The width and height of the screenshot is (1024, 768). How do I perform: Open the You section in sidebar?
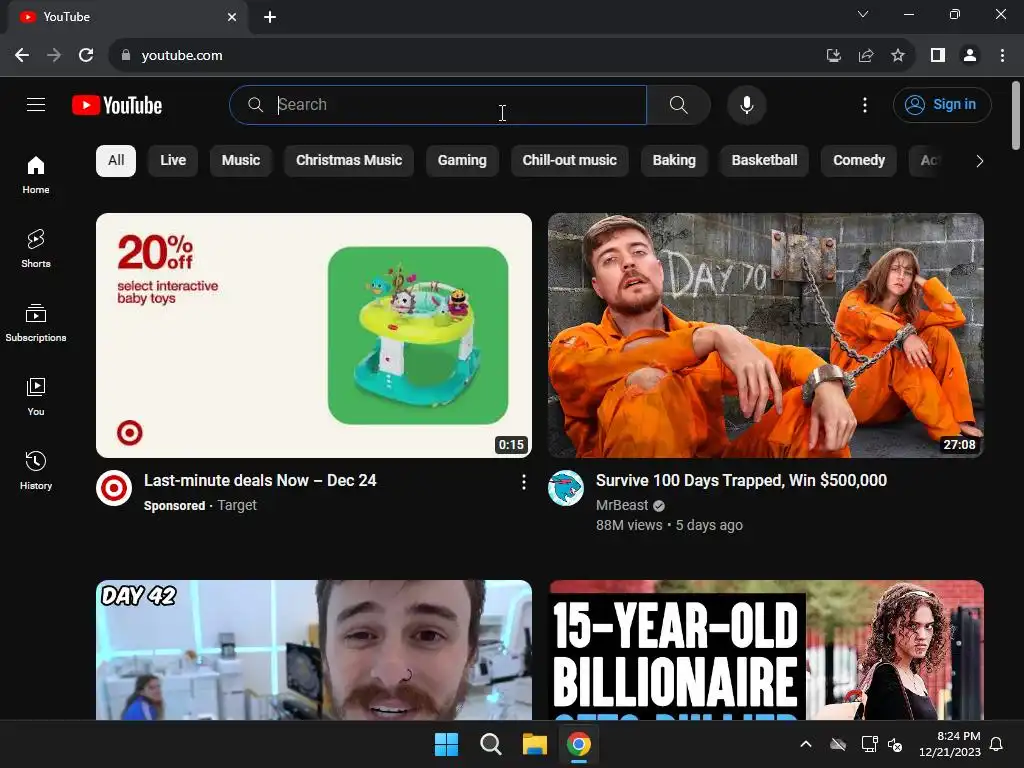point(36,396)
